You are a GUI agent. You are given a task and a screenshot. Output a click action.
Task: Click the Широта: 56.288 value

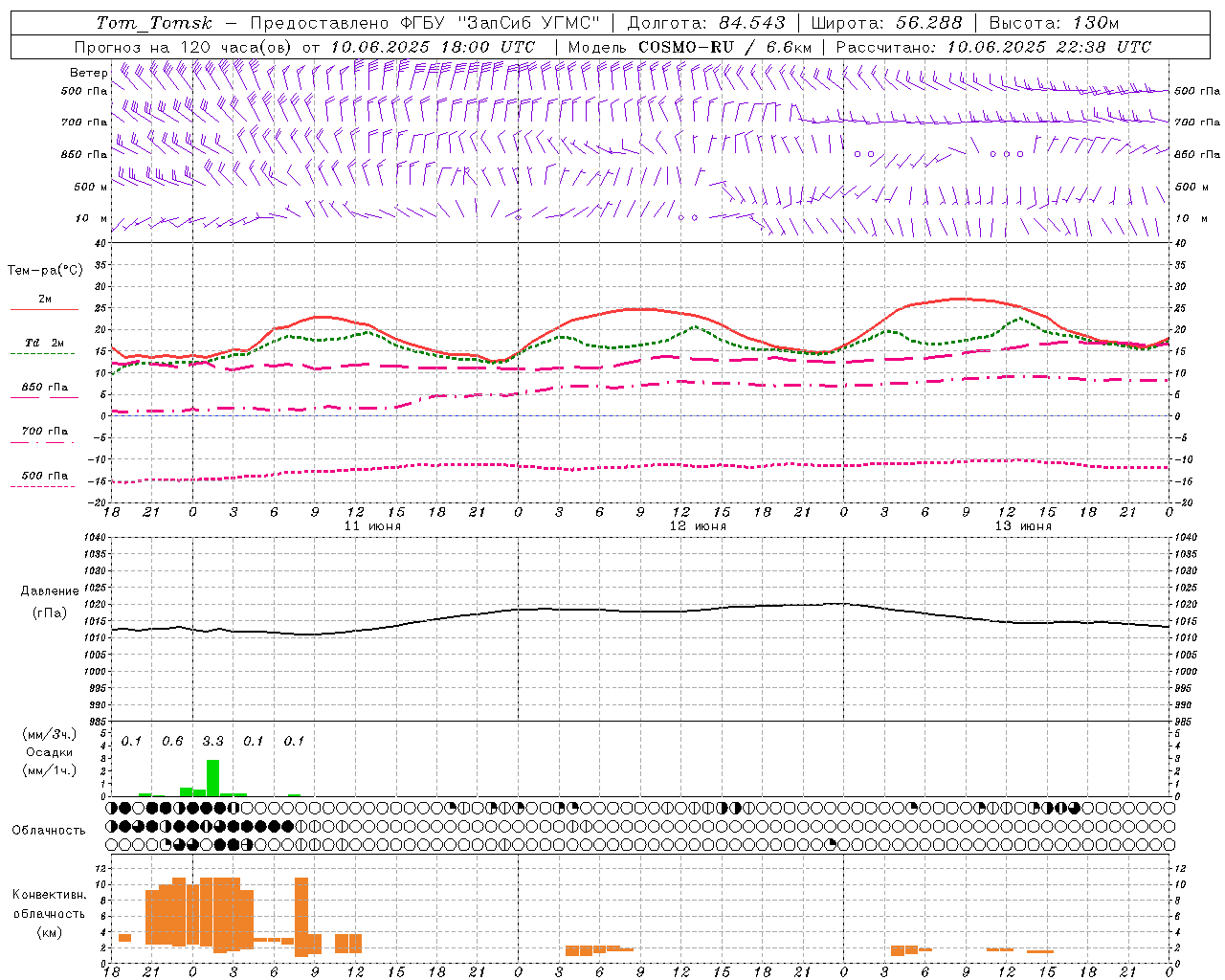point(886,23)
